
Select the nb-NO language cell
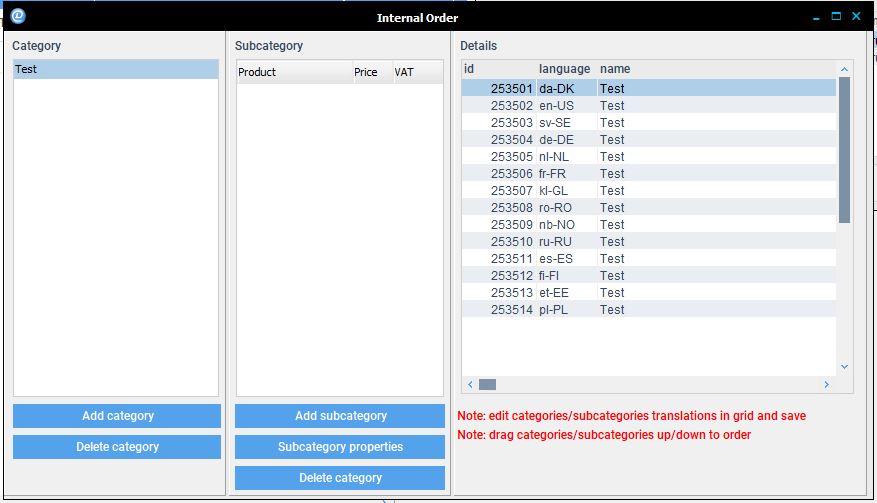tap(566, 224)
